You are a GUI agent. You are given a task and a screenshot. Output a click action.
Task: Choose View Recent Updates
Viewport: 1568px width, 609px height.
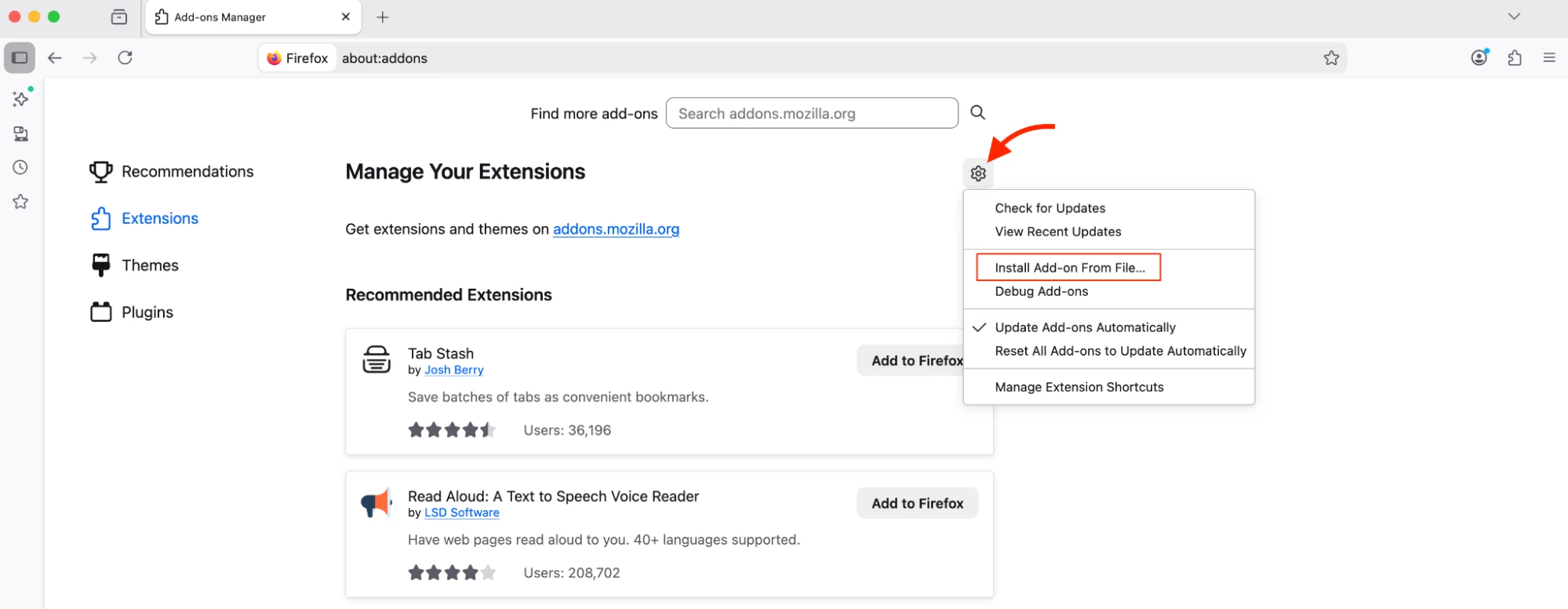(x=1108, y=232)
